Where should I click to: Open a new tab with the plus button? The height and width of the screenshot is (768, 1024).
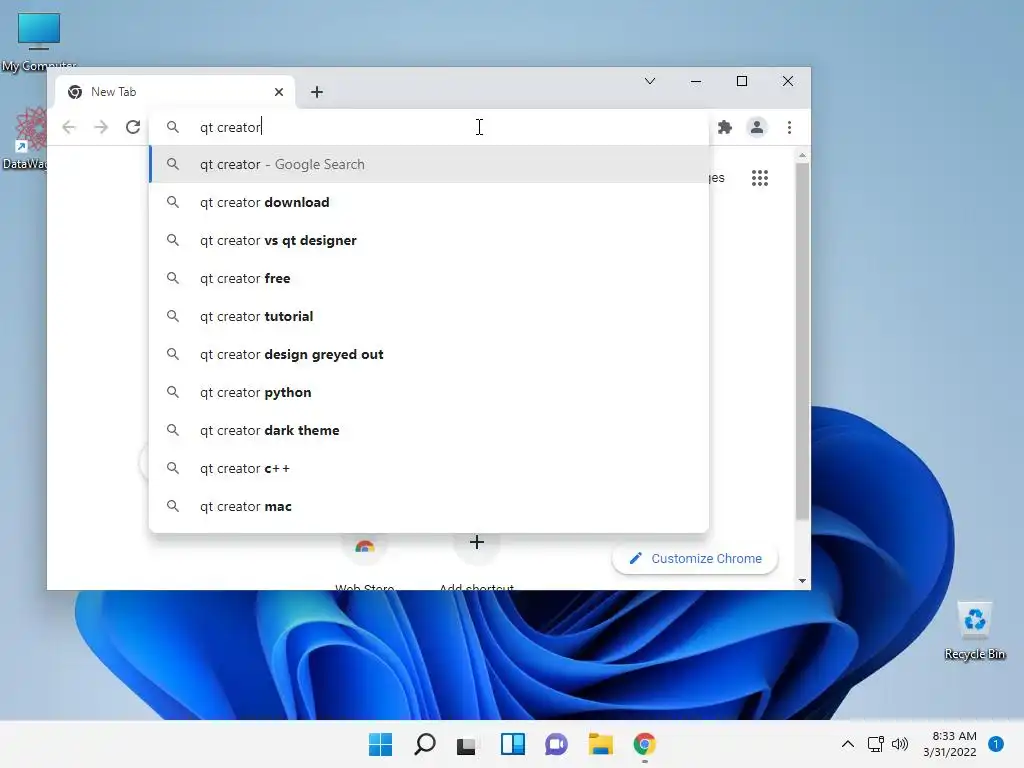click(317, 92)
